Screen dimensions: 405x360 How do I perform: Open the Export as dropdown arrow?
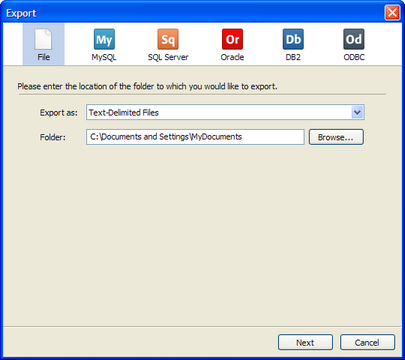click(x=357, y=112)
